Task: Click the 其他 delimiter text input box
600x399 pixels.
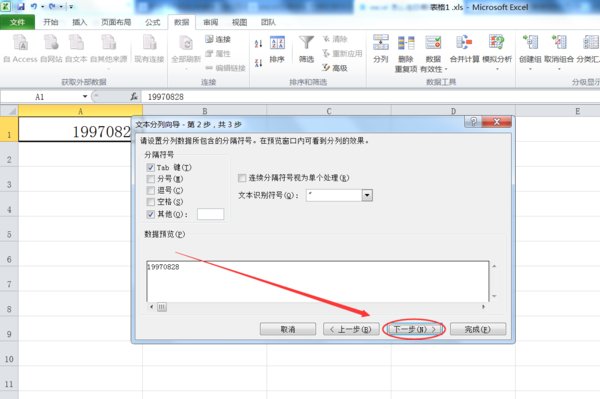Action: click(x=210, y=214)
